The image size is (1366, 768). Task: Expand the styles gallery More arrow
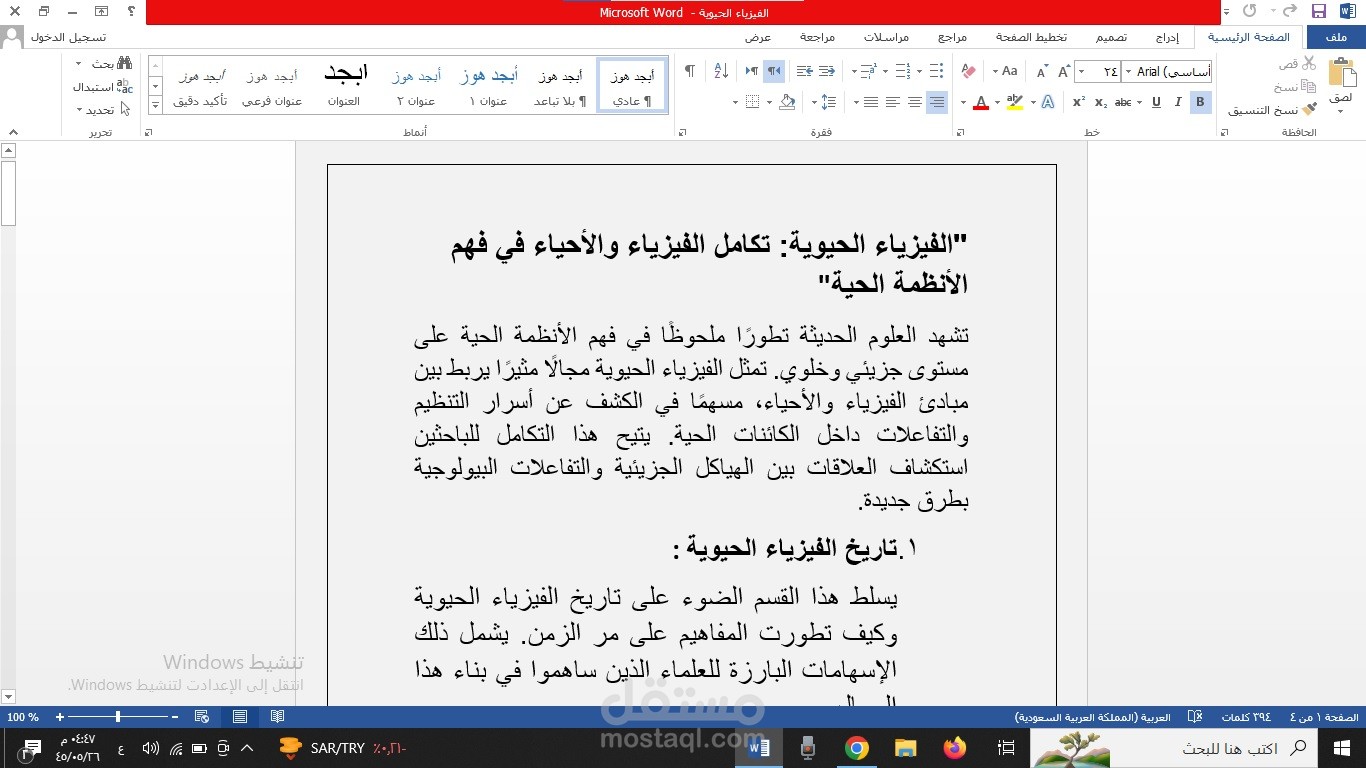[156, 105]
